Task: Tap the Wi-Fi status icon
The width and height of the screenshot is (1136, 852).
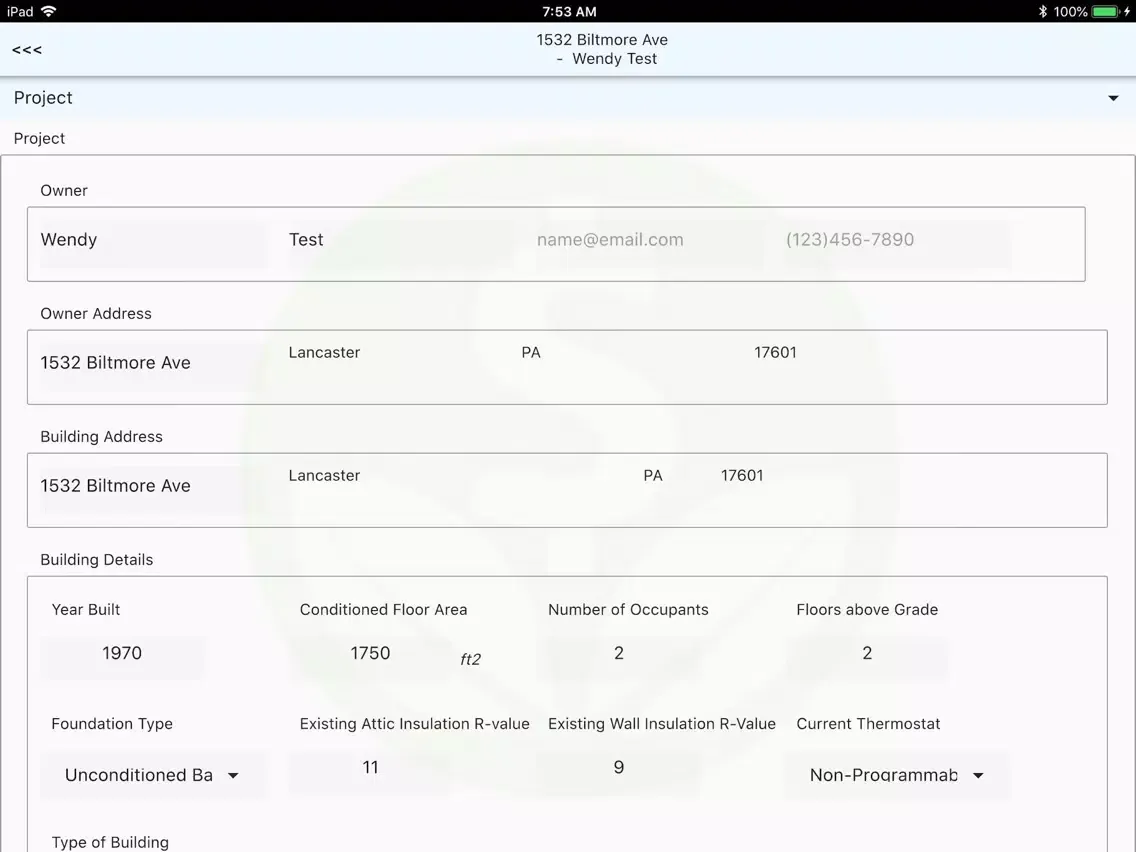Action: click(x=49, y=11)
